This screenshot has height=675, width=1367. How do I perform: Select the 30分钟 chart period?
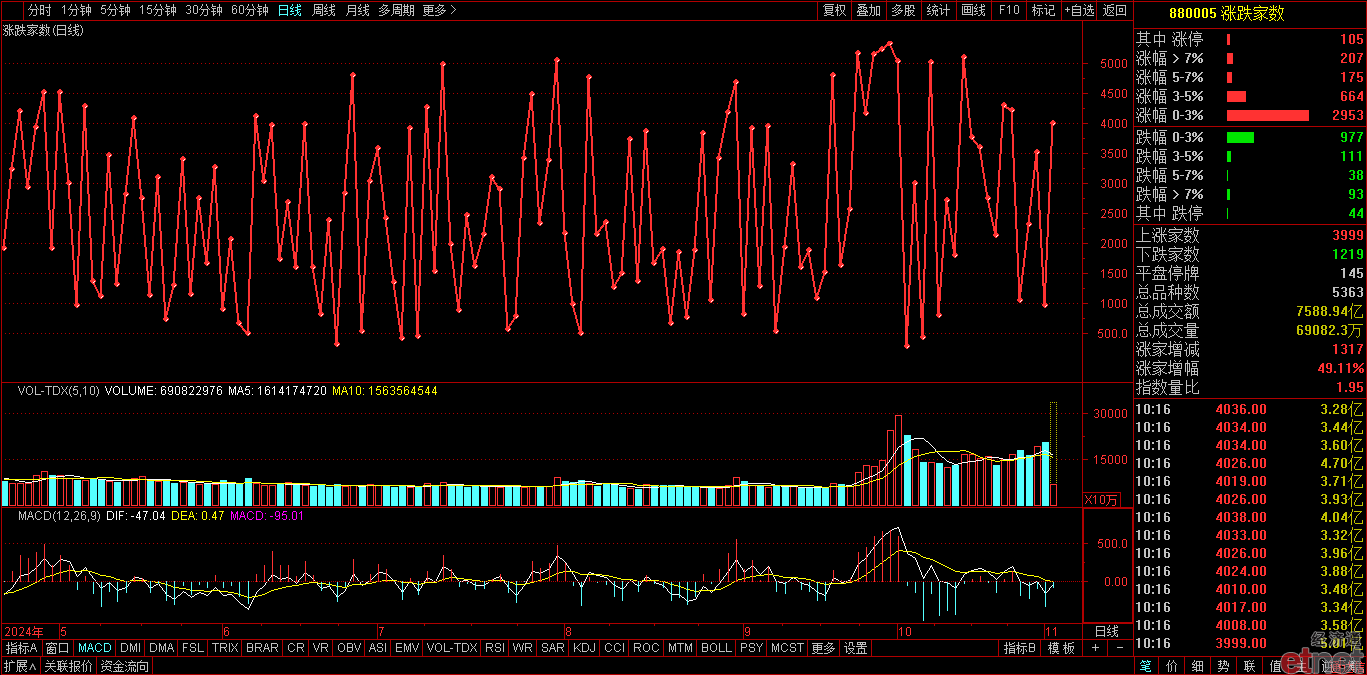tap(204, 10)
